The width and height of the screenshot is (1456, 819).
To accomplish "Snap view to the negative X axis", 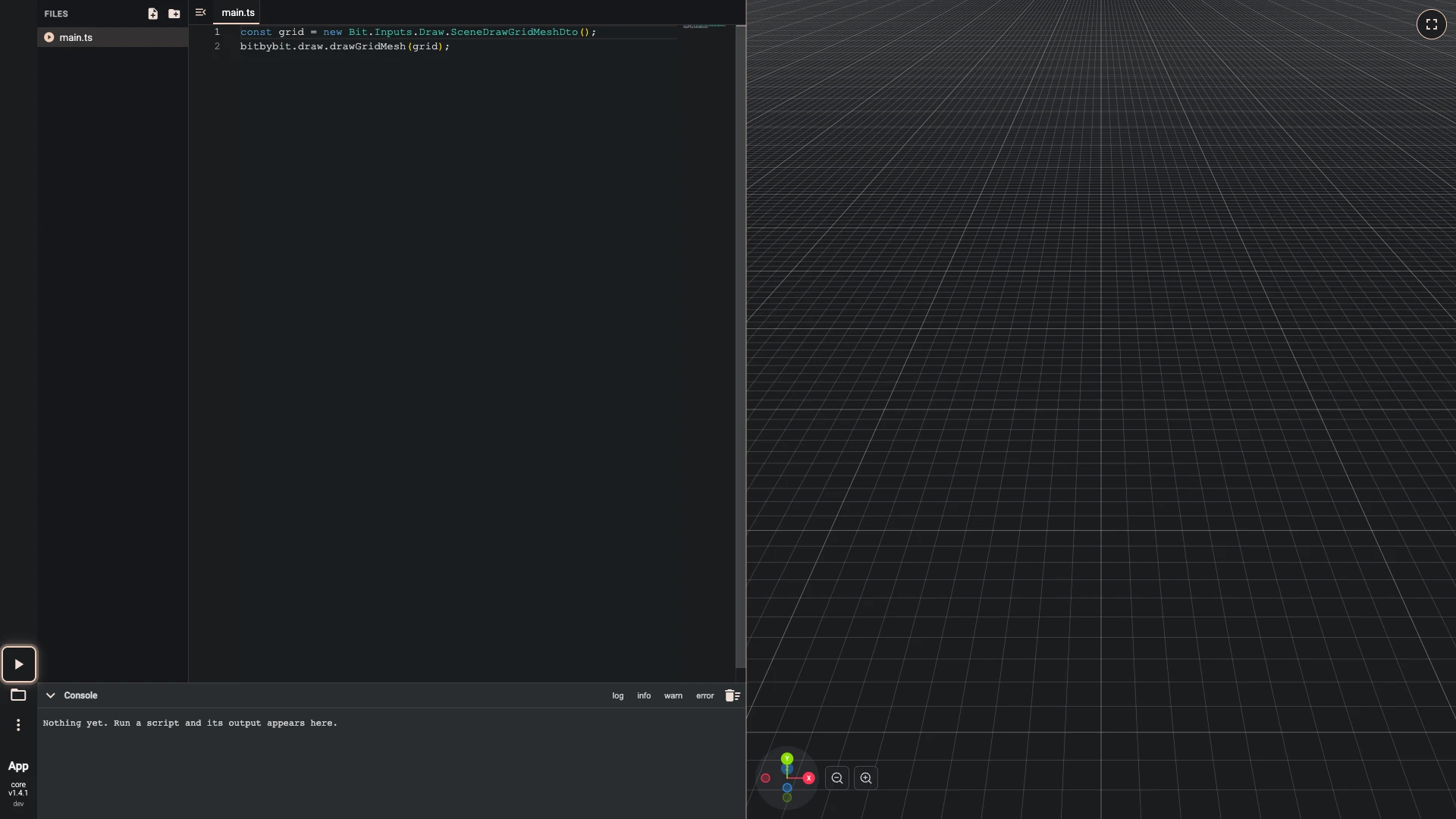I will click(766, 778).
